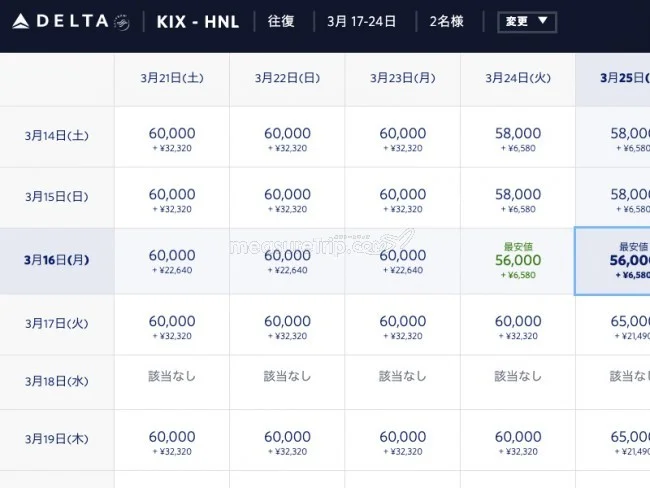The height and width of the screenshot is (488, 650).
Task: Open the 変更 dropdown
Action: pyautogui.click(x=527, y=21)
